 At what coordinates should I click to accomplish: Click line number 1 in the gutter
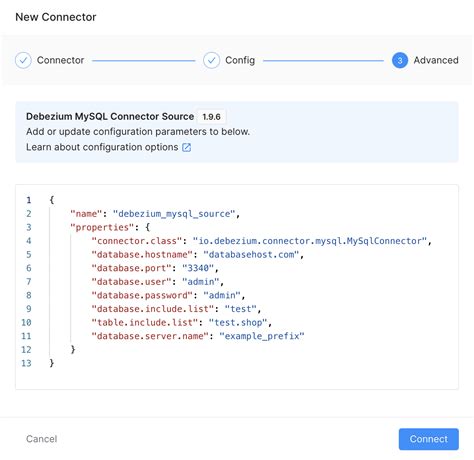pyautogui.click(x=29, y=200)
